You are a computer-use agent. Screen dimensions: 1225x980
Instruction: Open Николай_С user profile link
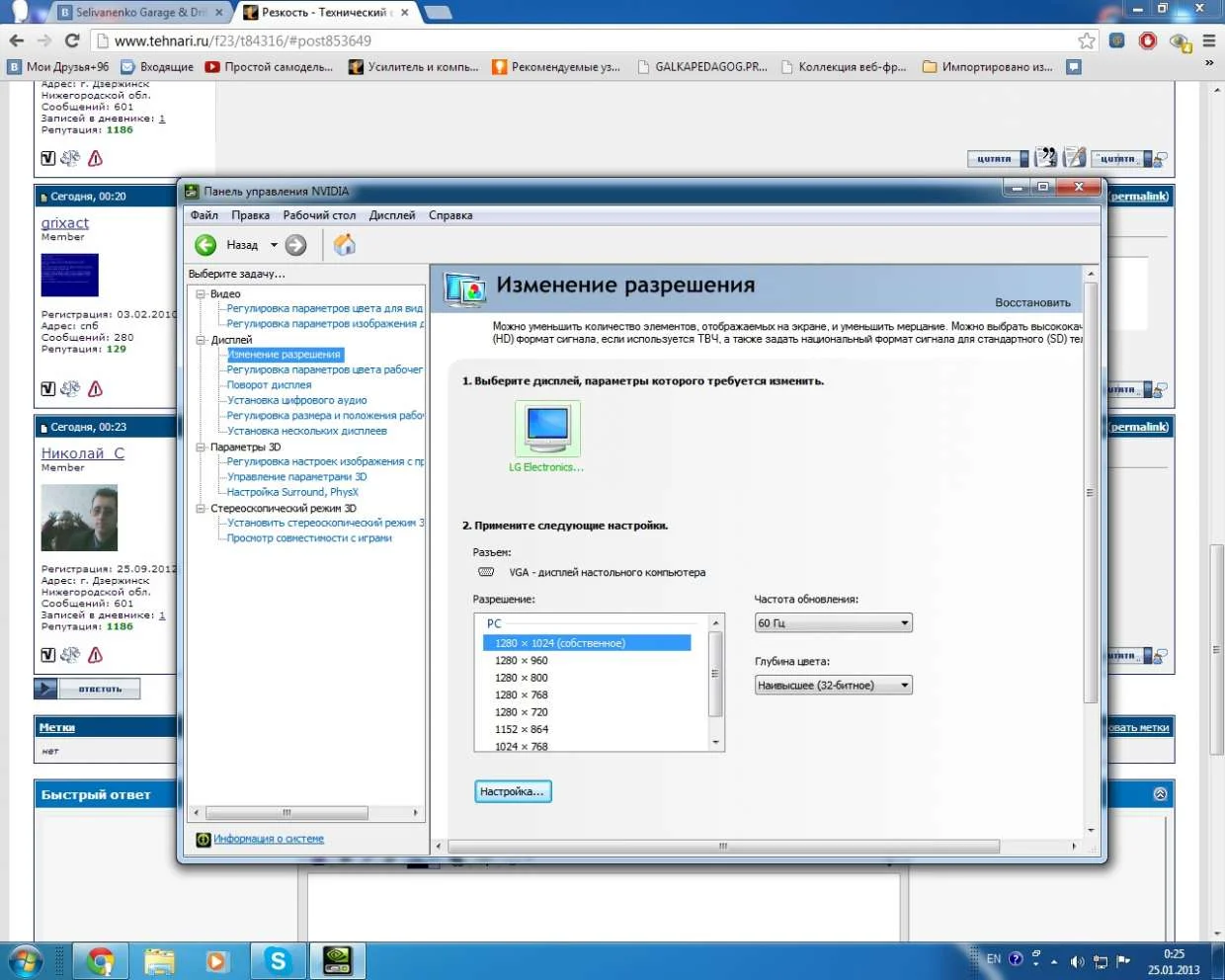(83, 453)
